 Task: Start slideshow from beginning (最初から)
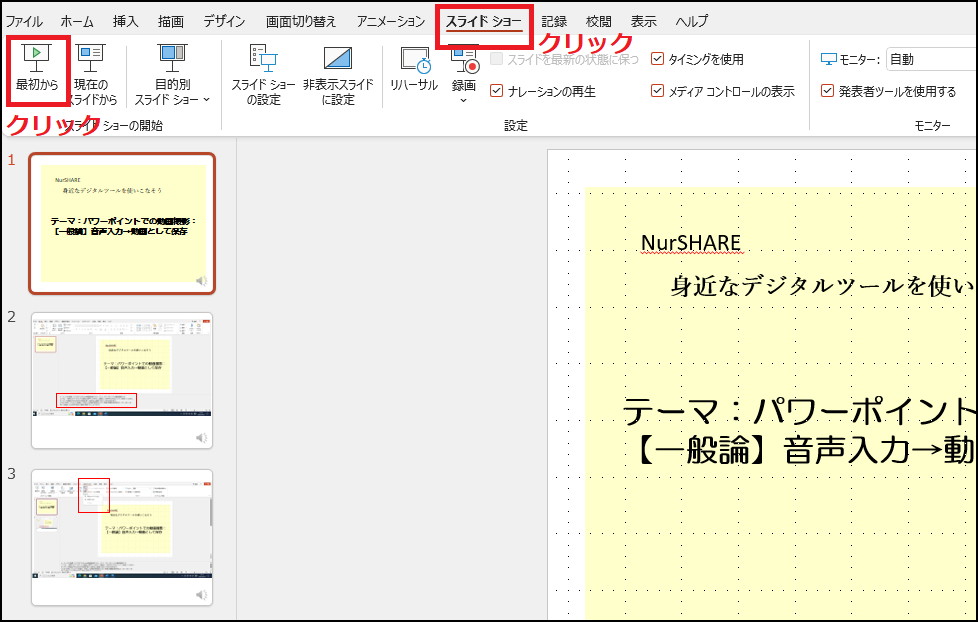(36, 69)
